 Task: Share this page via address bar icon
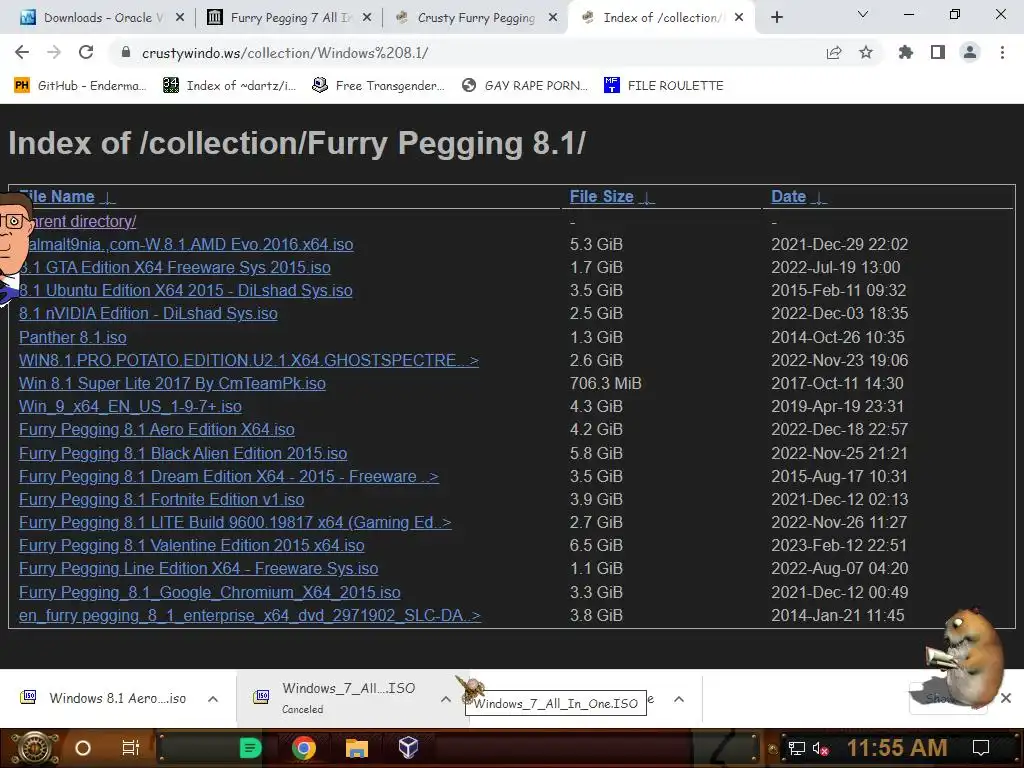coord(834,53)
